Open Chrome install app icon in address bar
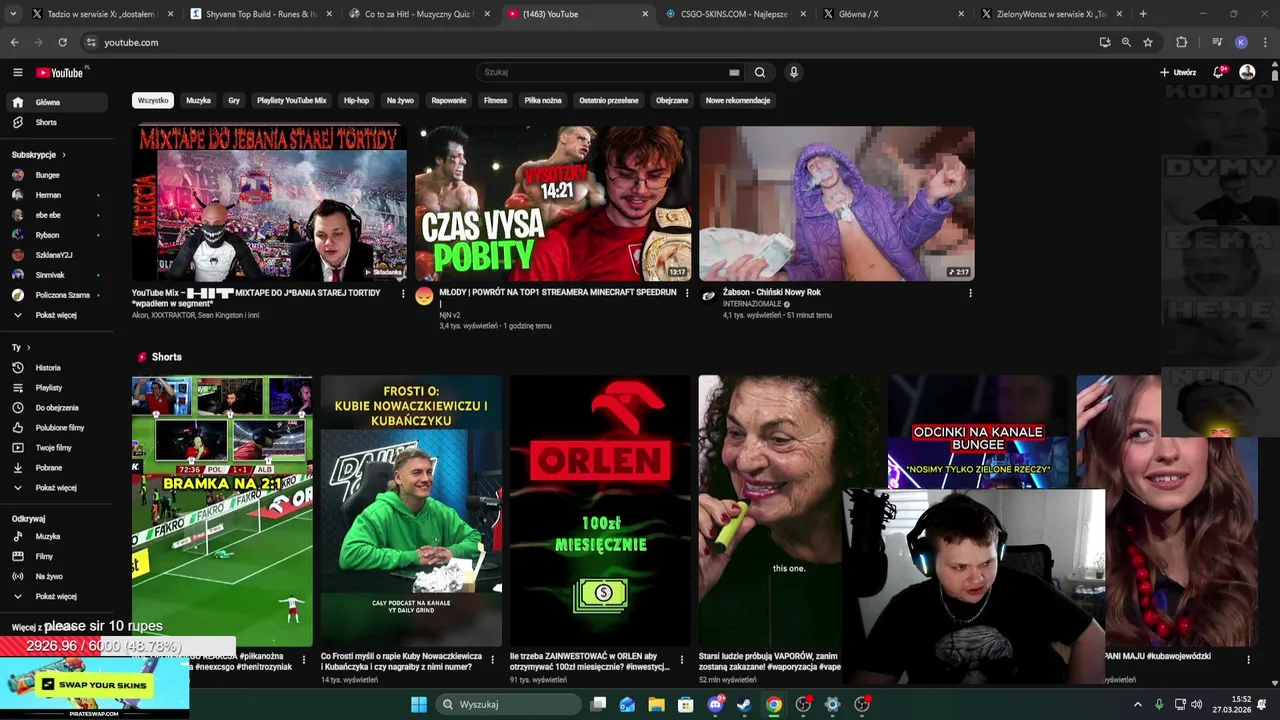 pos(1104,42)
